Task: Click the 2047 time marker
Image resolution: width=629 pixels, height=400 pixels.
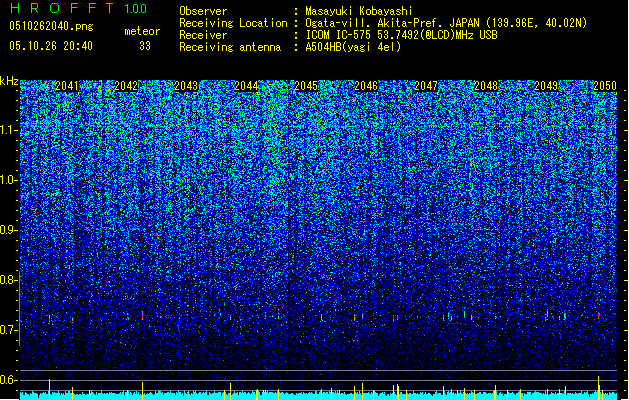Action: click(x=426, y=86)
